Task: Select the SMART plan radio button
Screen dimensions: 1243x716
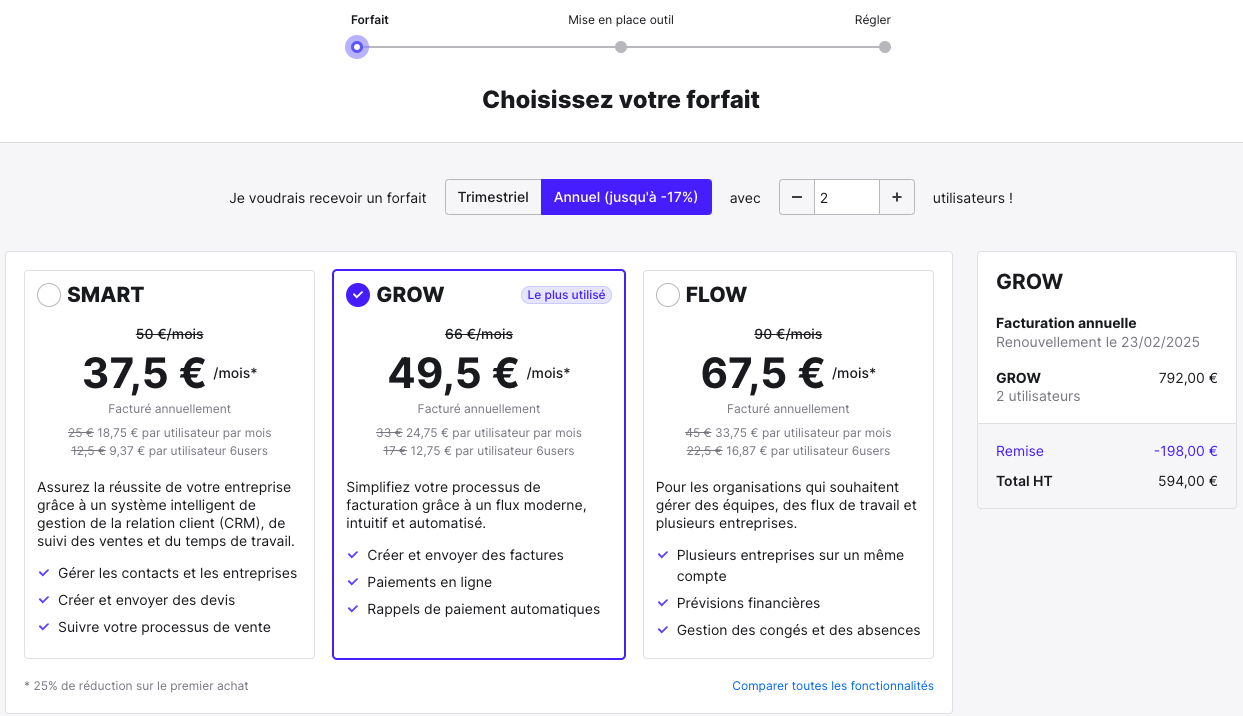Action: [49, 295]
